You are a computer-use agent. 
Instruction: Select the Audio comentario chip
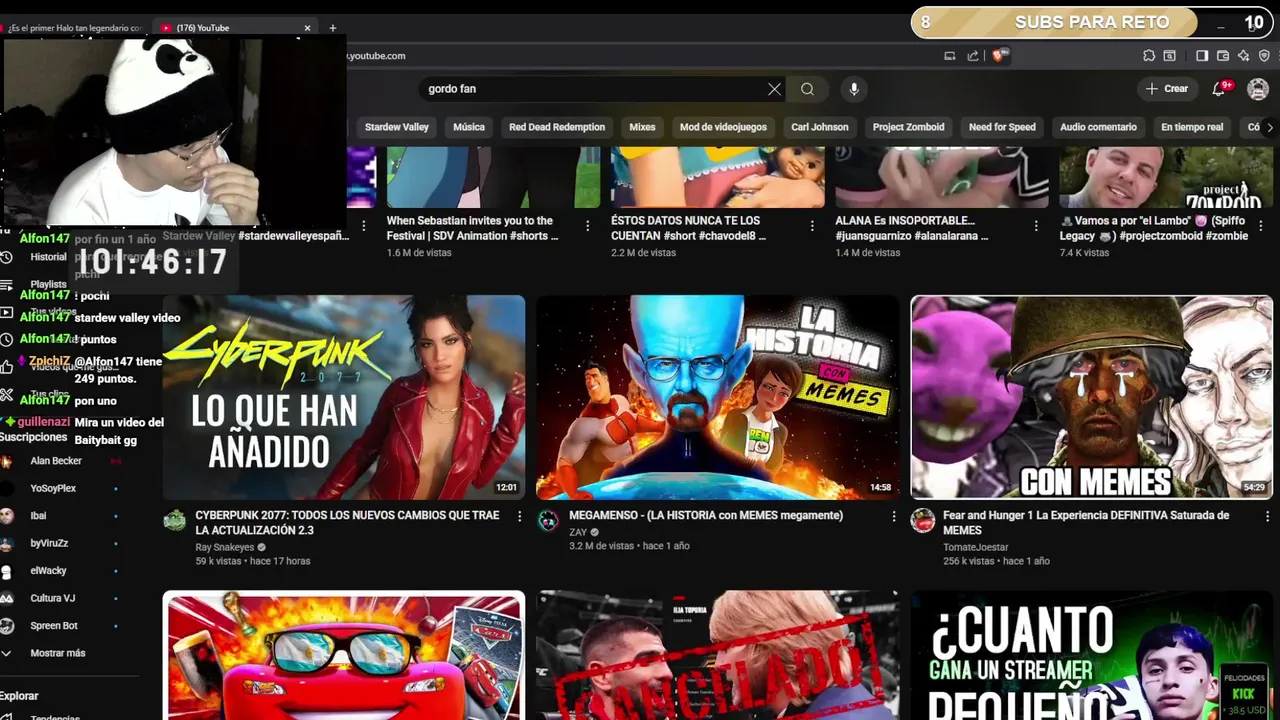point(1098,127)
